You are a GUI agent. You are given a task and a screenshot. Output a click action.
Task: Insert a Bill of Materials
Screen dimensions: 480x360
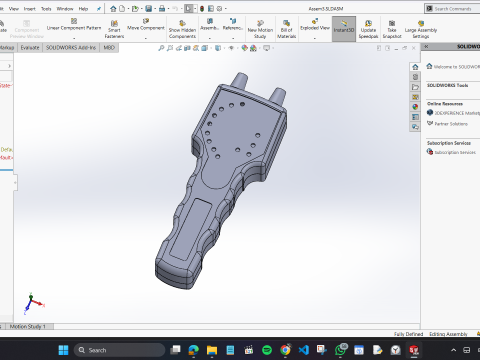click(x=286, y=29)
